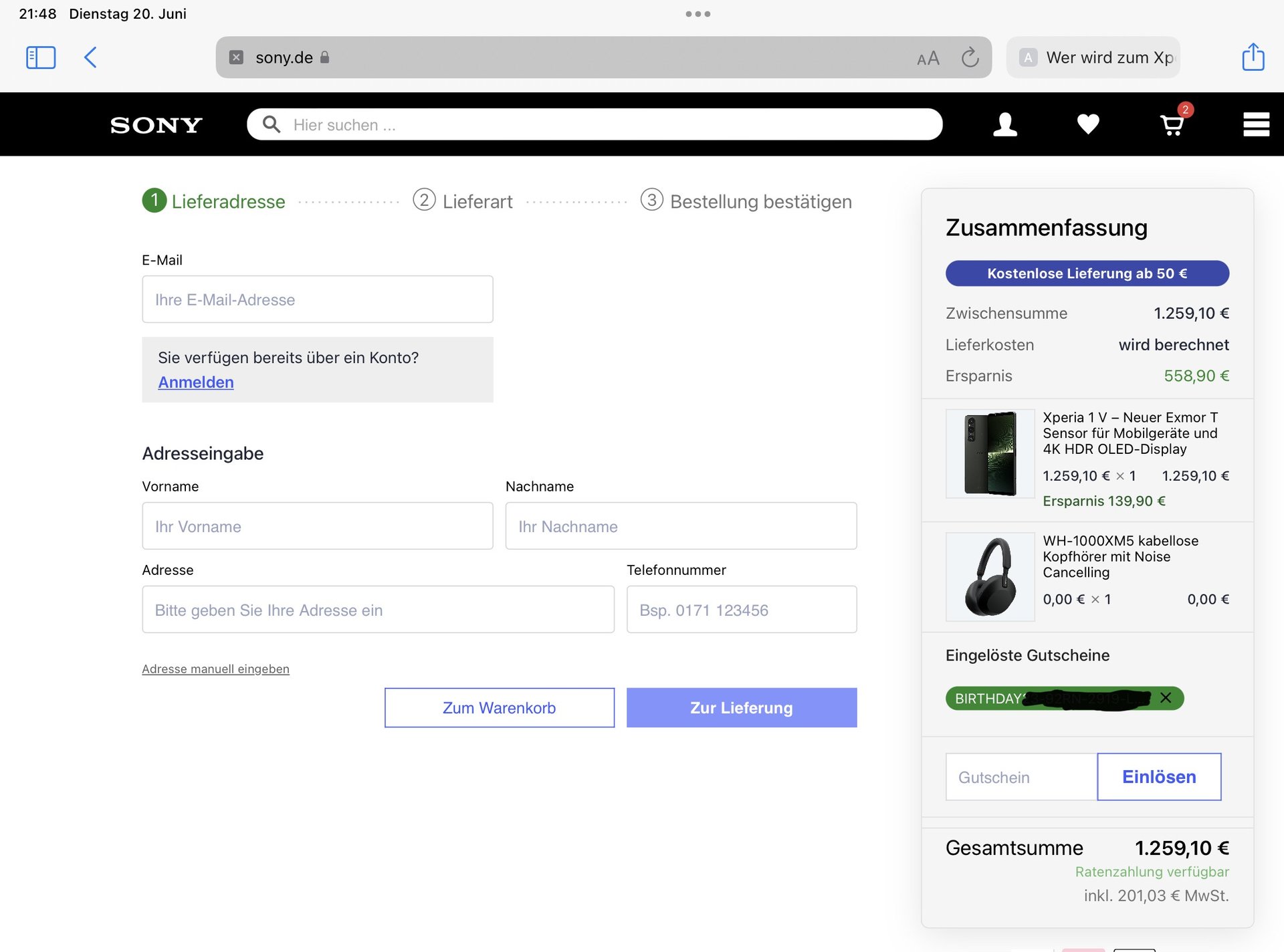Click the Sony logo
Image resolution: width=1284 pixels, height=952 pixels.
[156, 125]
